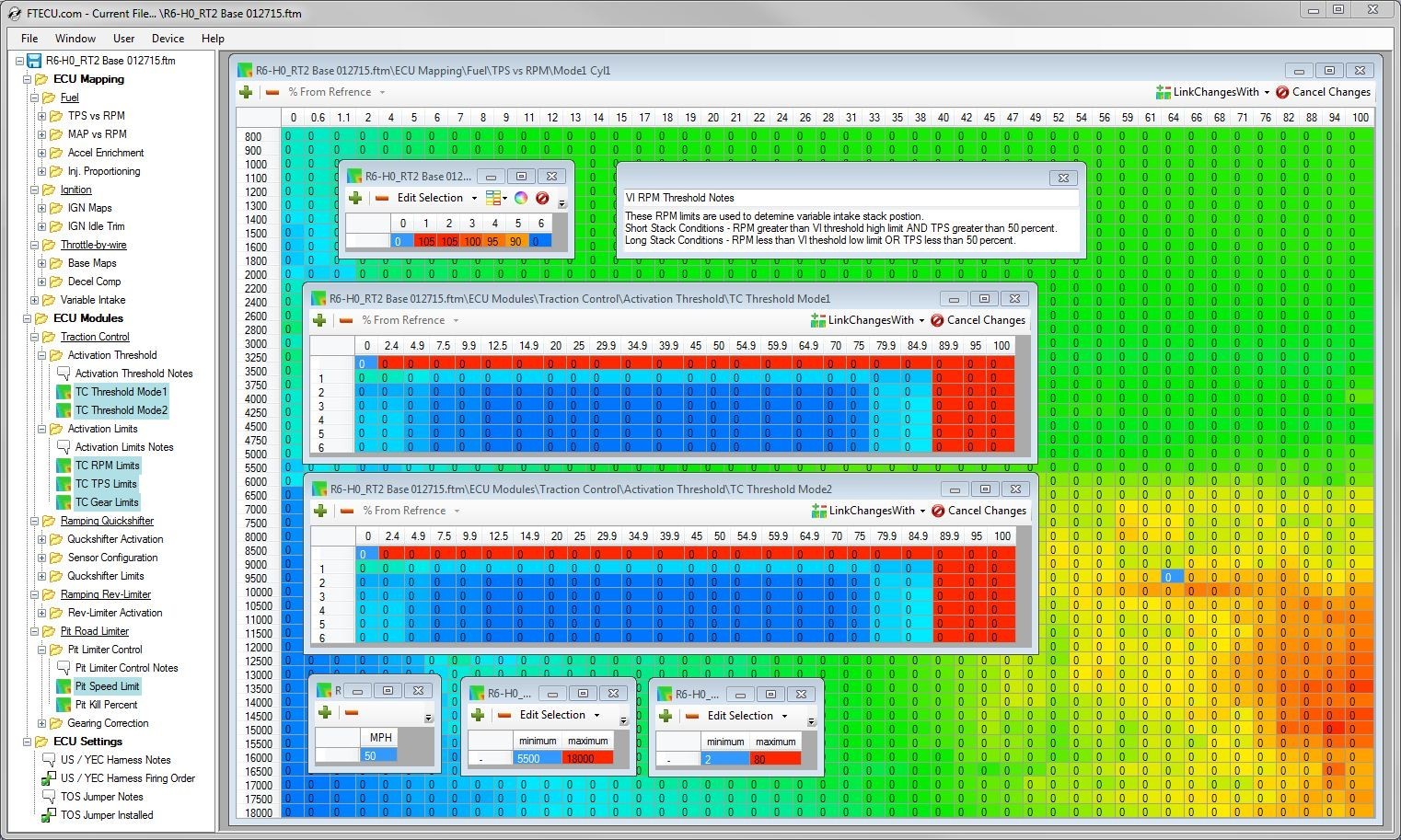The width and height of the screenshot is (1401, 840).
Task: Click the green plus in the gear limits window (0–6 columns)
Action: pyautogui.click(x=355, y=198)
